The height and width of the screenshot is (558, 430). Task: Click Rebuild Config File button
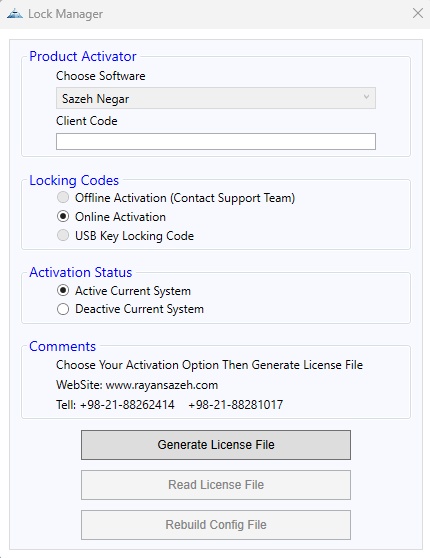[x=216, y=525]
